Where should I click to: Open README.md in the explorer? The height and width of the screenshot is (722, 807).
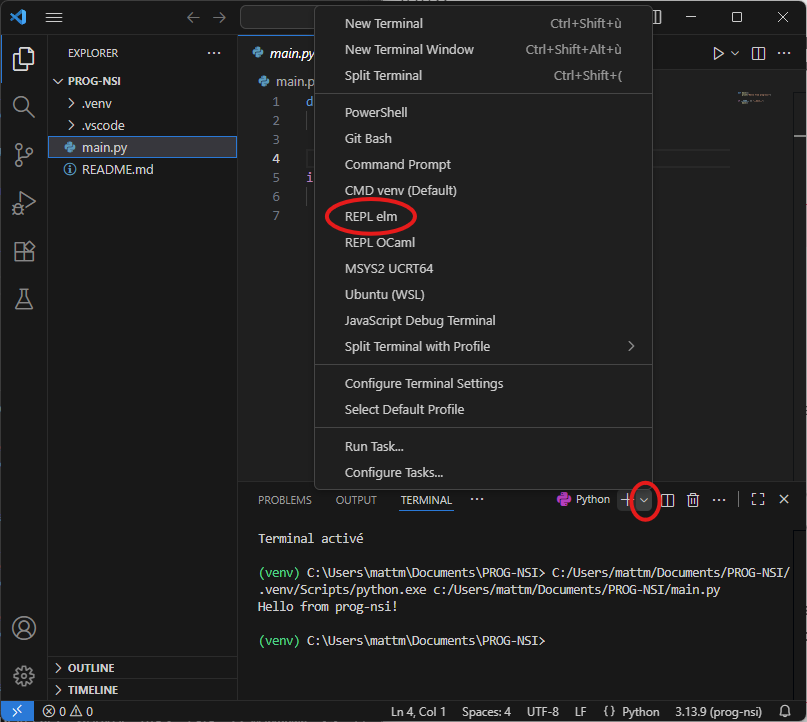pos(117,169)
